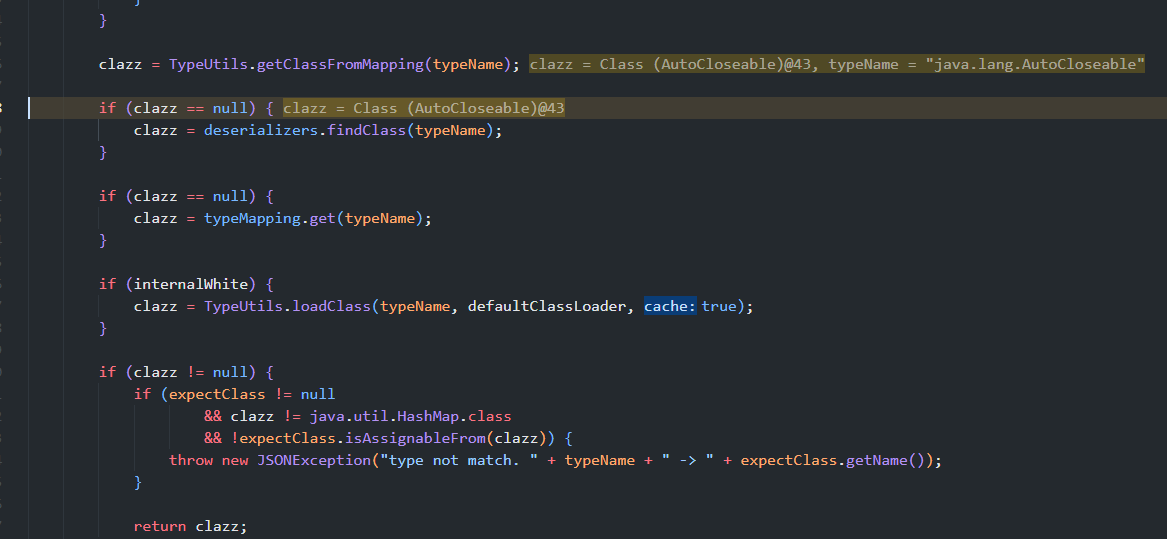1167x539 pixels.
Task: Click the return clazz statement
Action: click(x=190, y=526)
